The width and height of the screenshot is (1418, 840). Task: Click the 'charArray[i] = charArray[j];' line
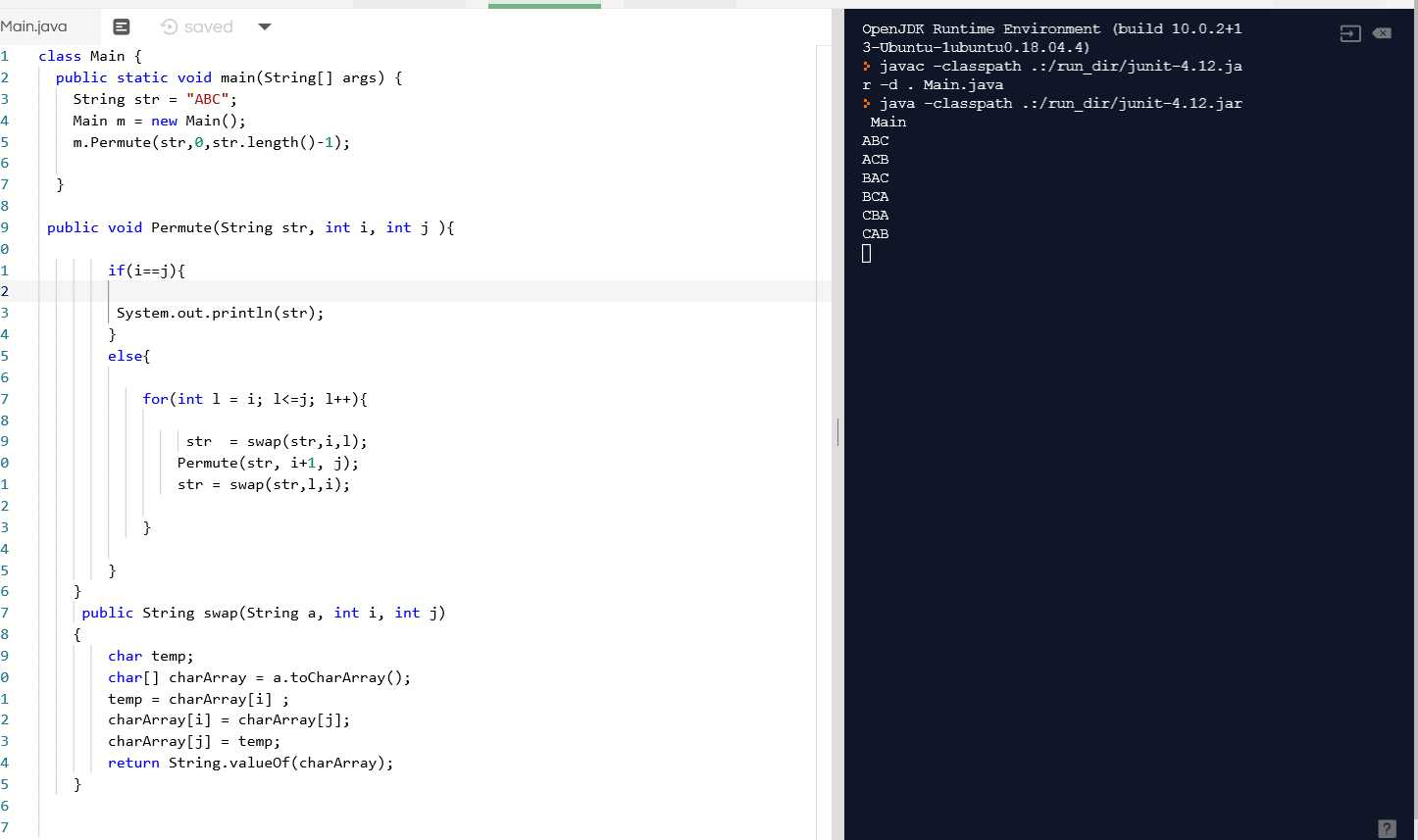228,719
